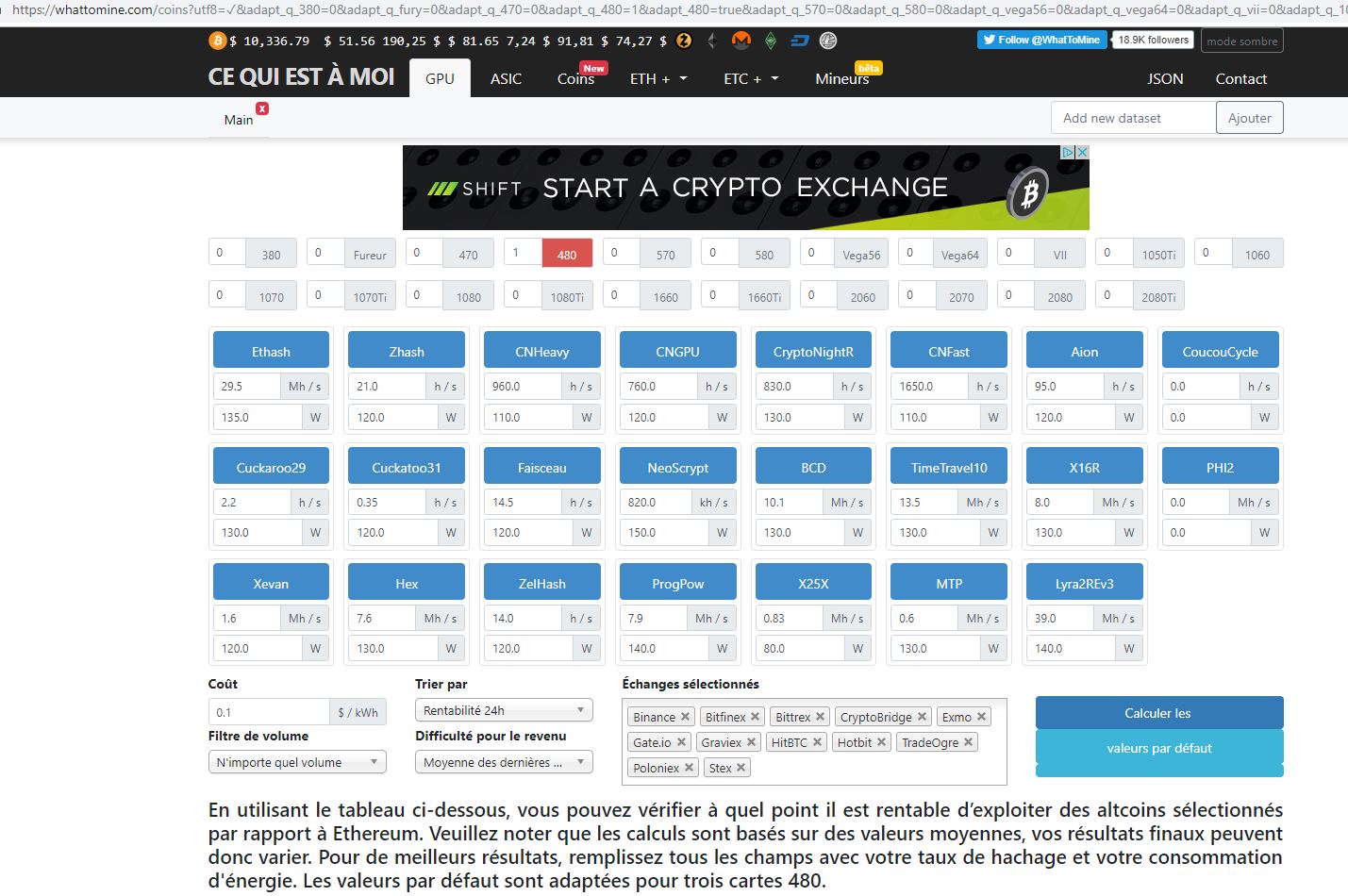
Task: Toggle the X16R algorithm button
Action: pyautogui.click(x=1084, y=467)
